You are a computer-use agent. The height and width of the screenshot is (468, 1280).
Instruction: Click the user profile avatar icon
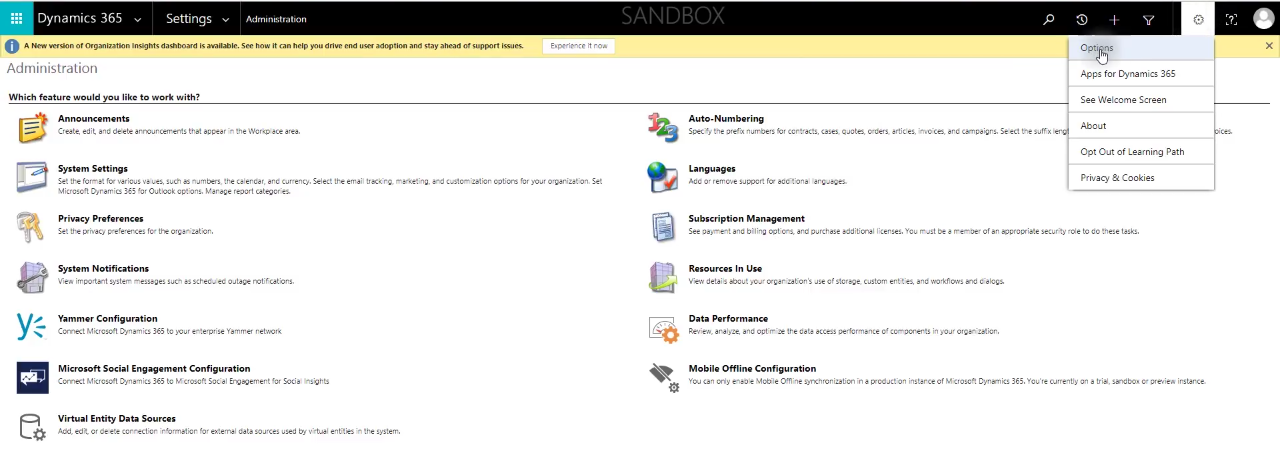(1264, 19)
